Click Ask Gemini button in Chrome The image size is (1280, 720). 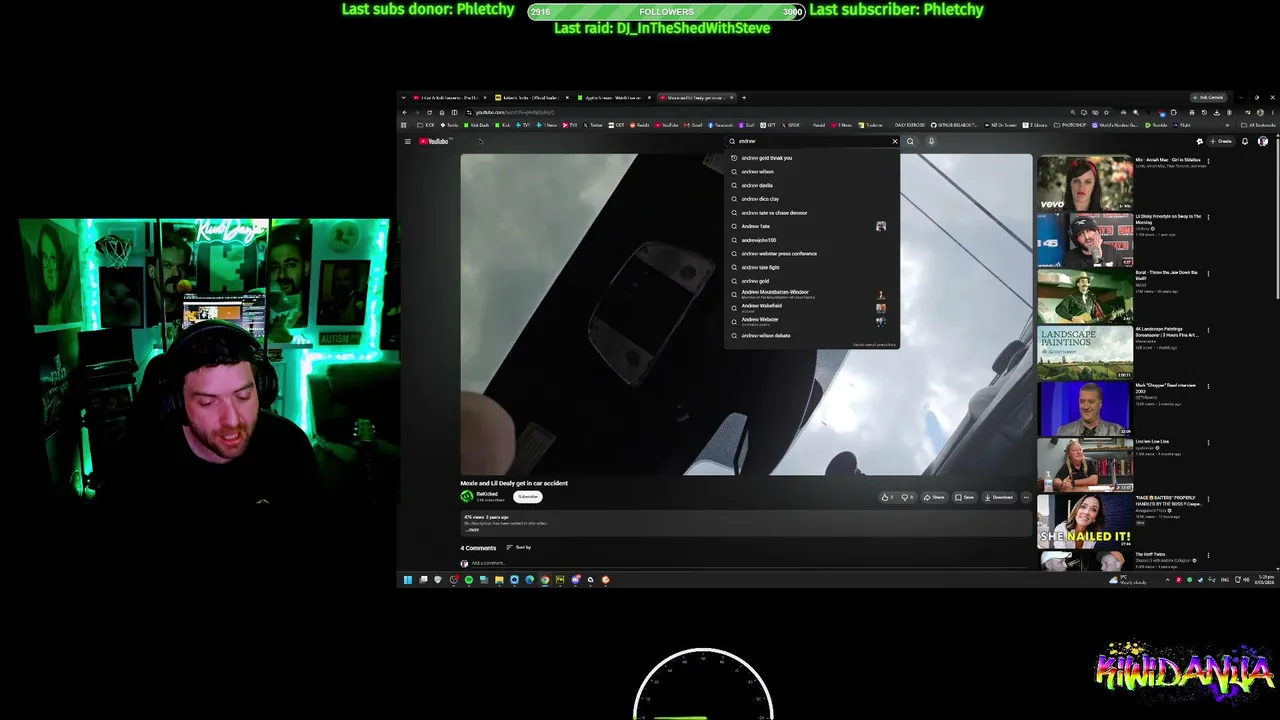[x=1210, y=98]
